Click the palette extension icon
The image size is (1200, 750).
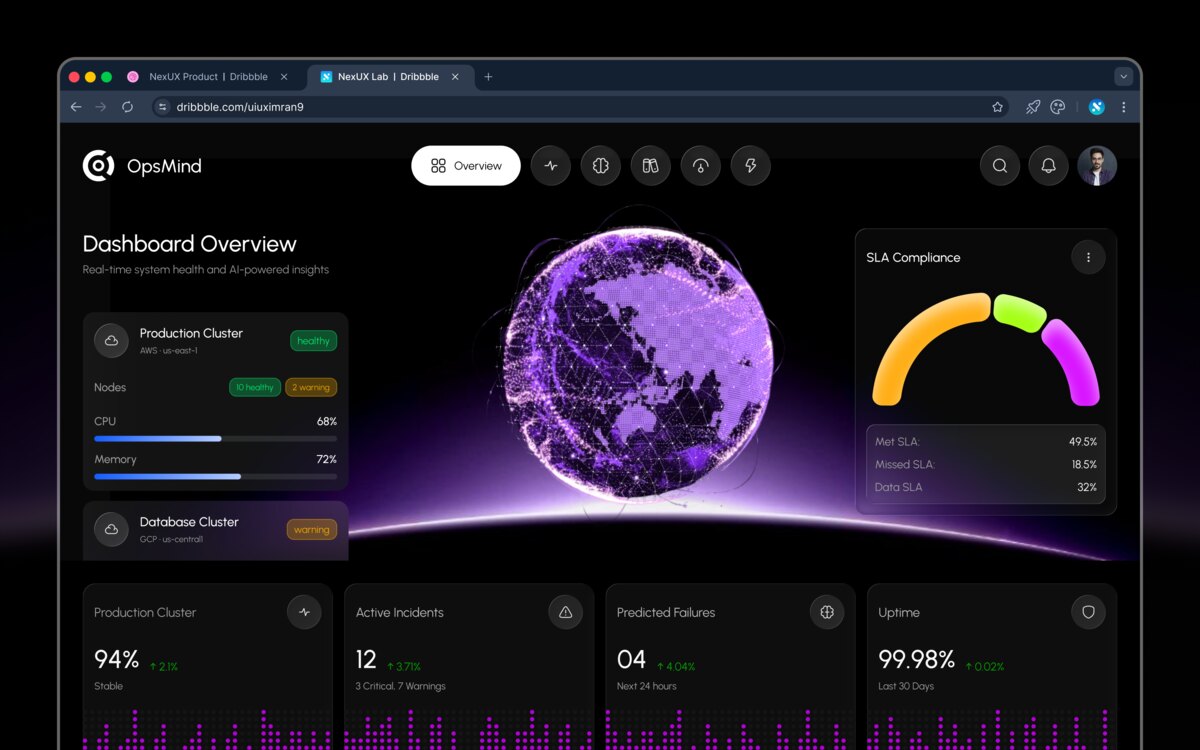click(x=1058, y=107)
